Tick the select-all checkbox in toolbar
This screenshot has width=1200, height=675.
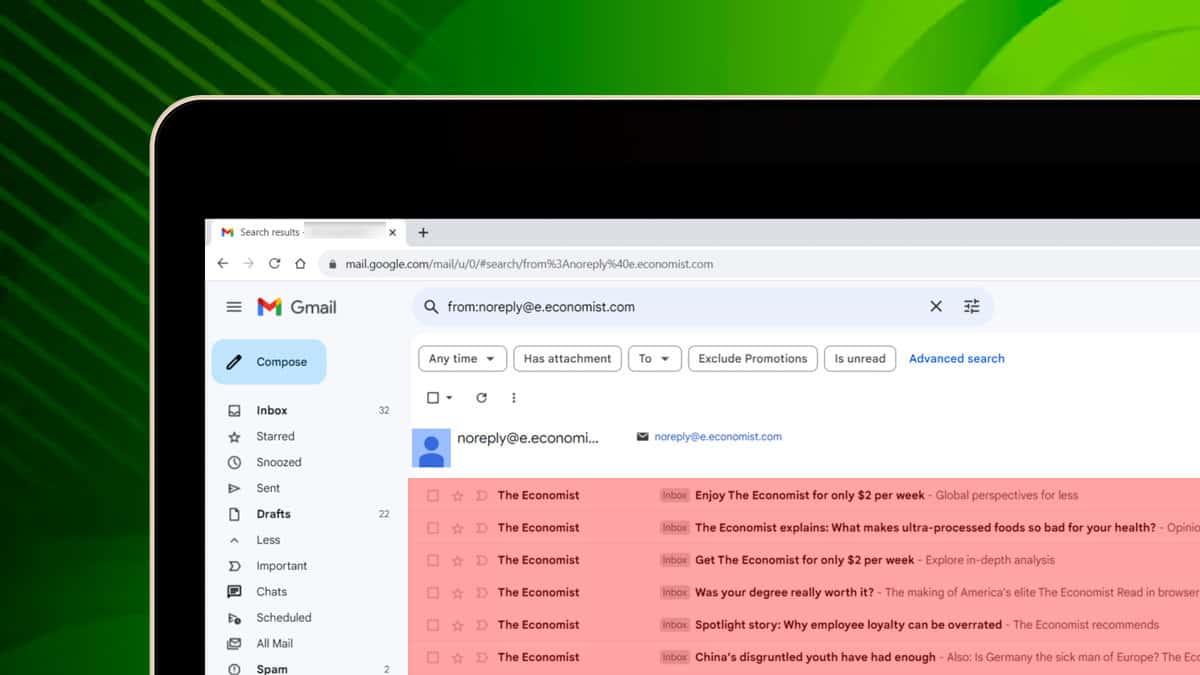tap(433, 398)
